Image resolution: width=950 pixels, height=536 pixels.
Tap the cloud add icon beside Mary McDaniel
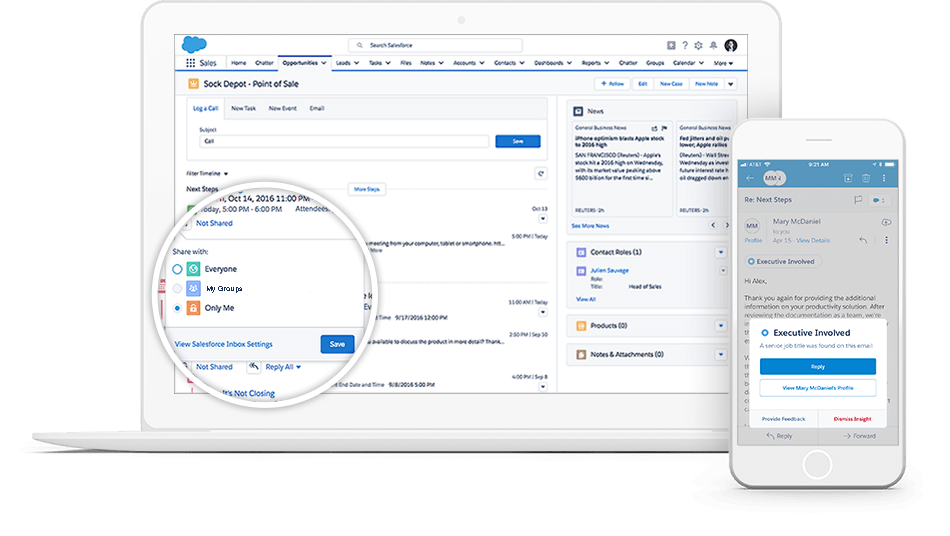886,222
